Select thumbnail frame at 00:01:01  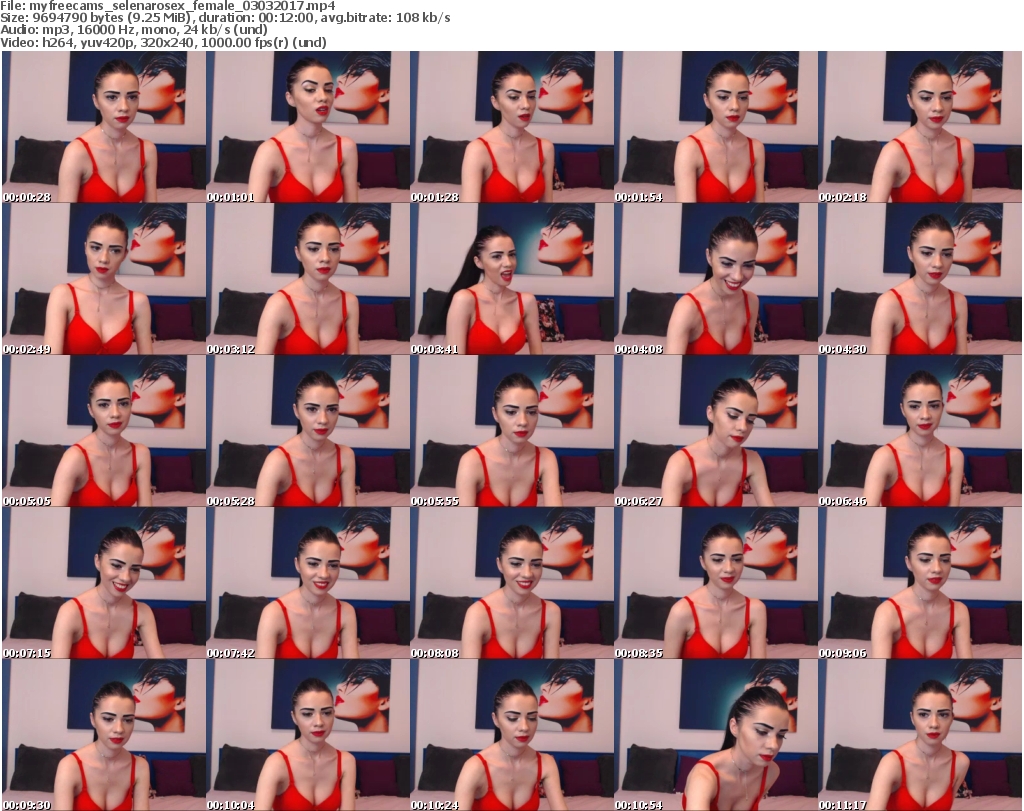[308, 127]
